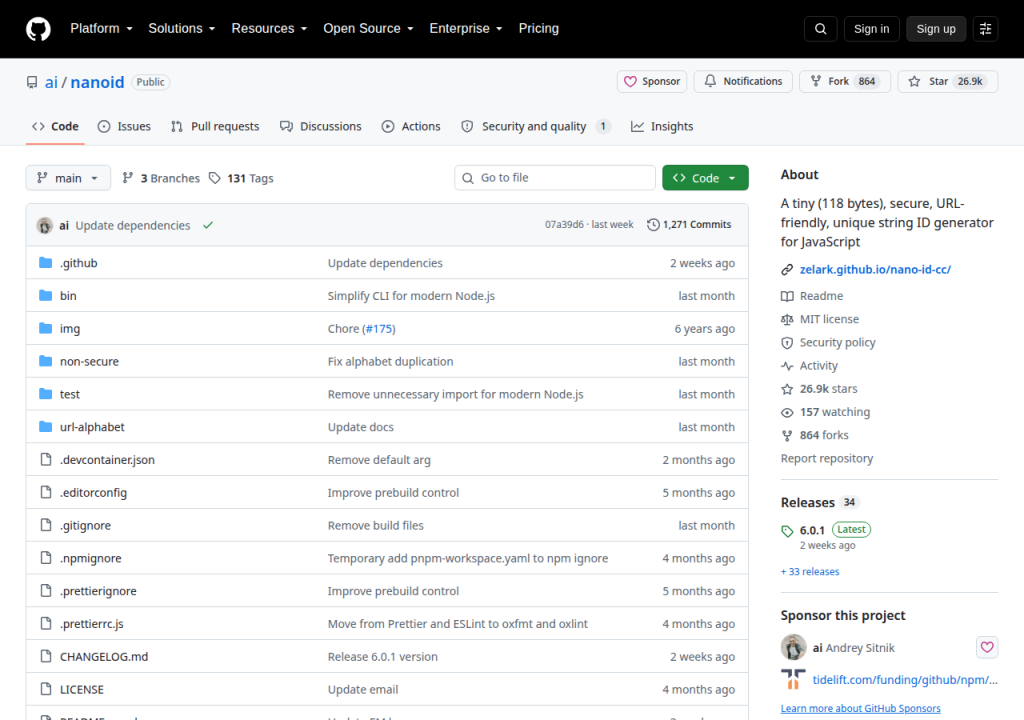The image size is (1024, 720).
Task: Click the Sign up button
Action: coord(936,29)
